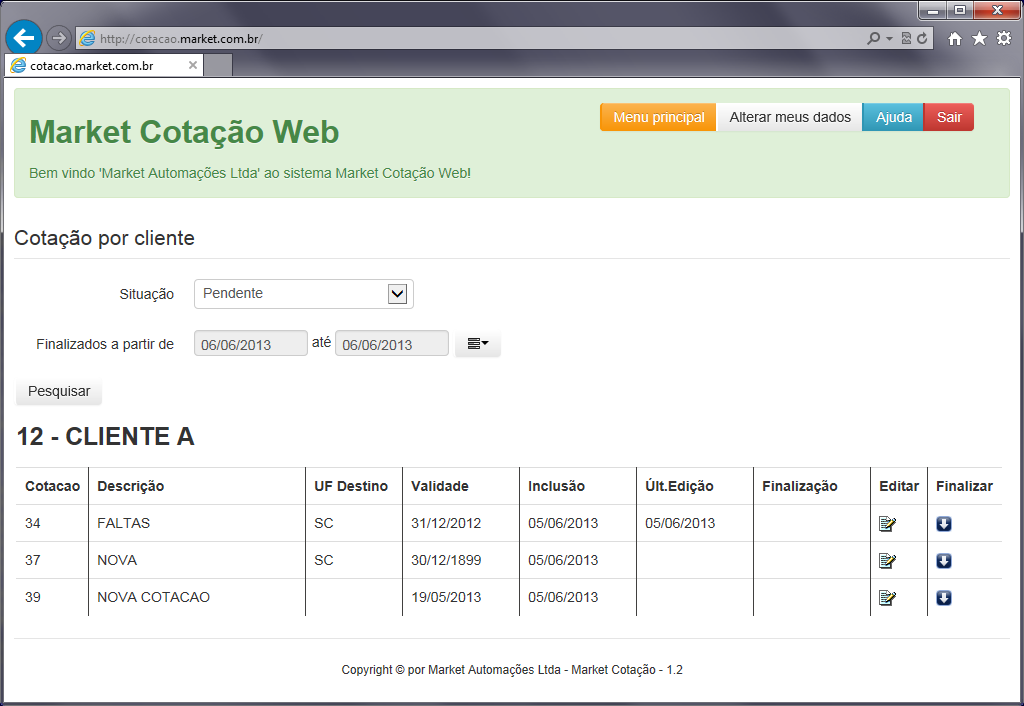Toggle compatibility view icon

tap(906, 39)
